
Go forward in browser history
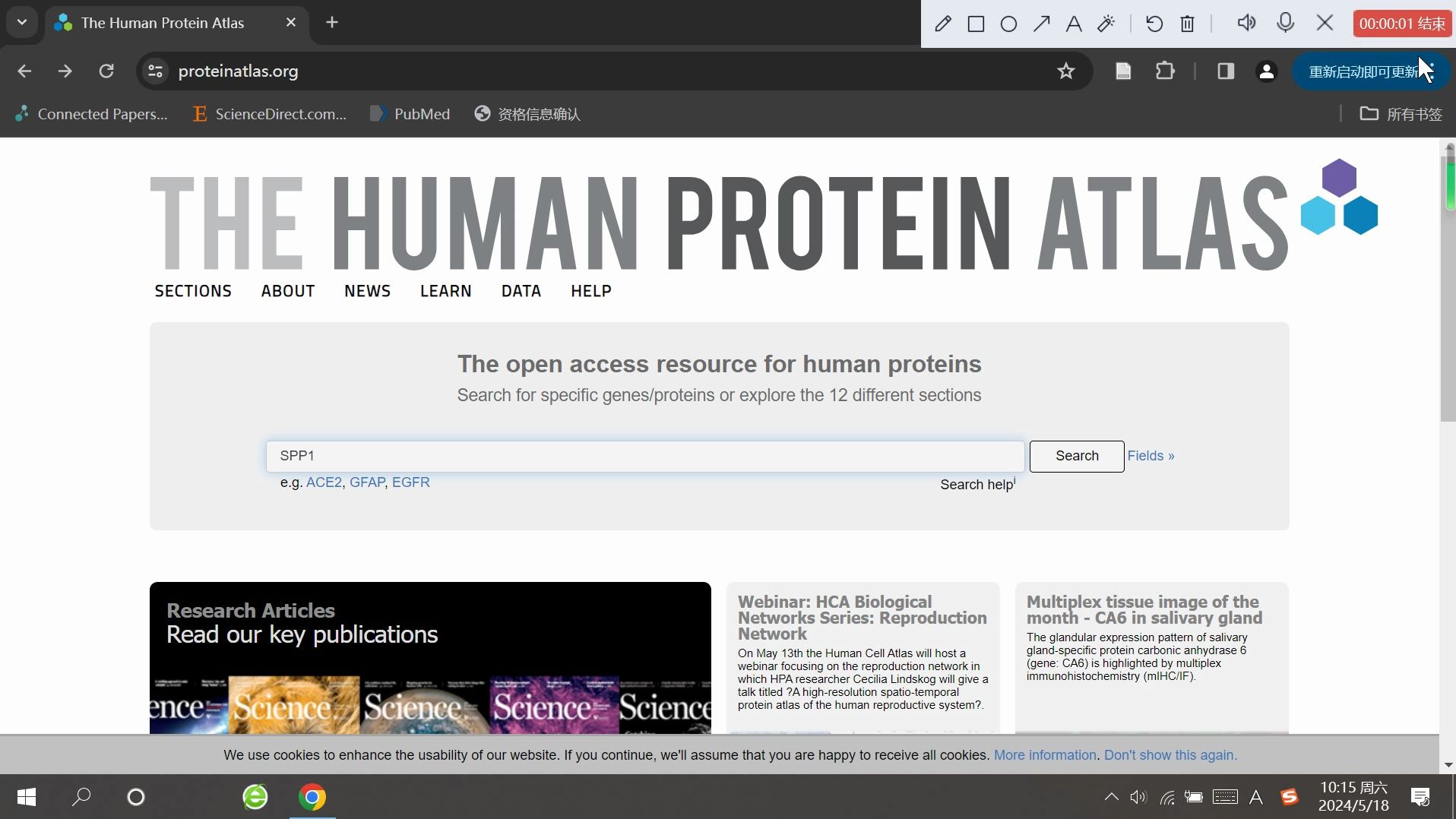(x=65, y=71)
